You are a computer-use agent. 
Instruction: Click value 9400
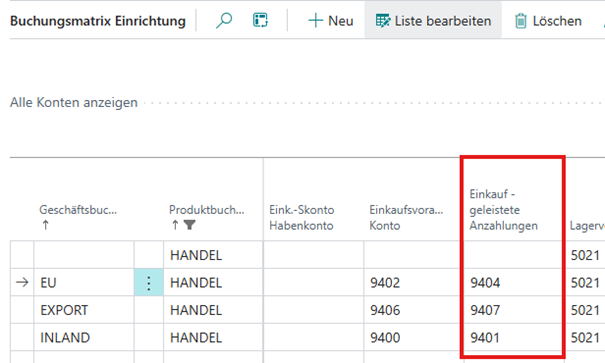[x=385, y=338]
